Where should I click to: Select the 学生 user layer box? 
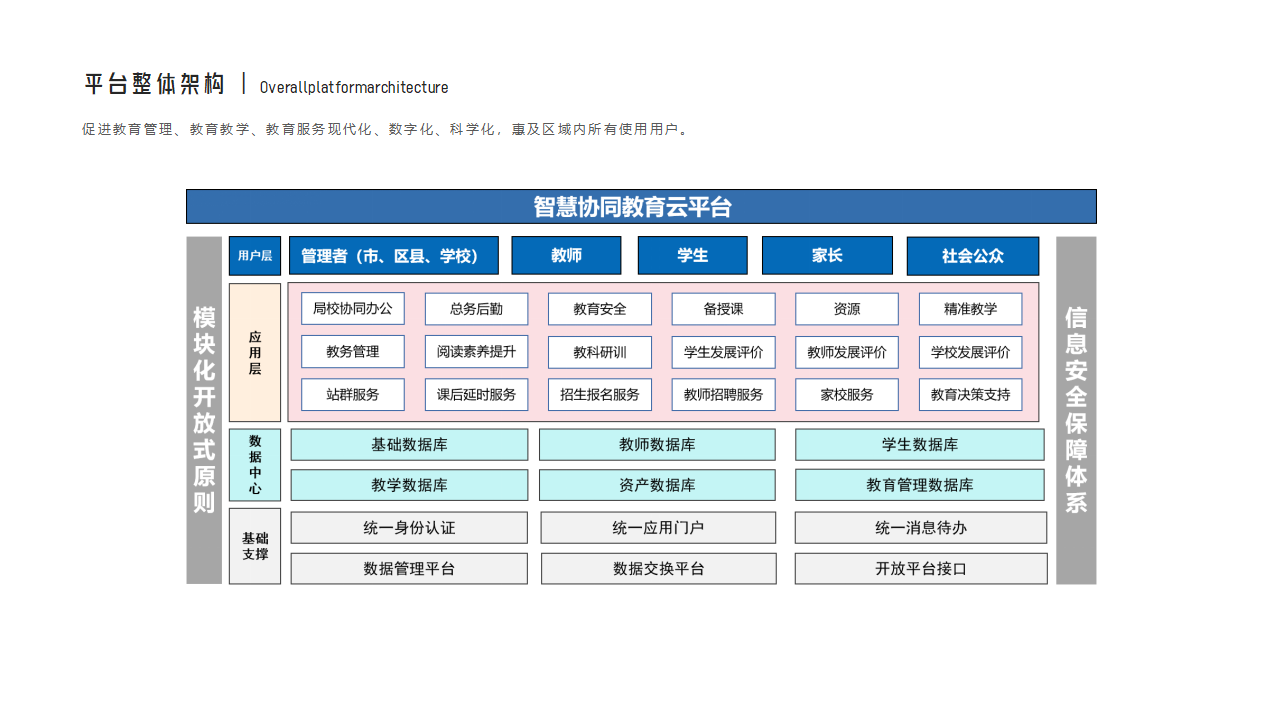click(692, 256)
